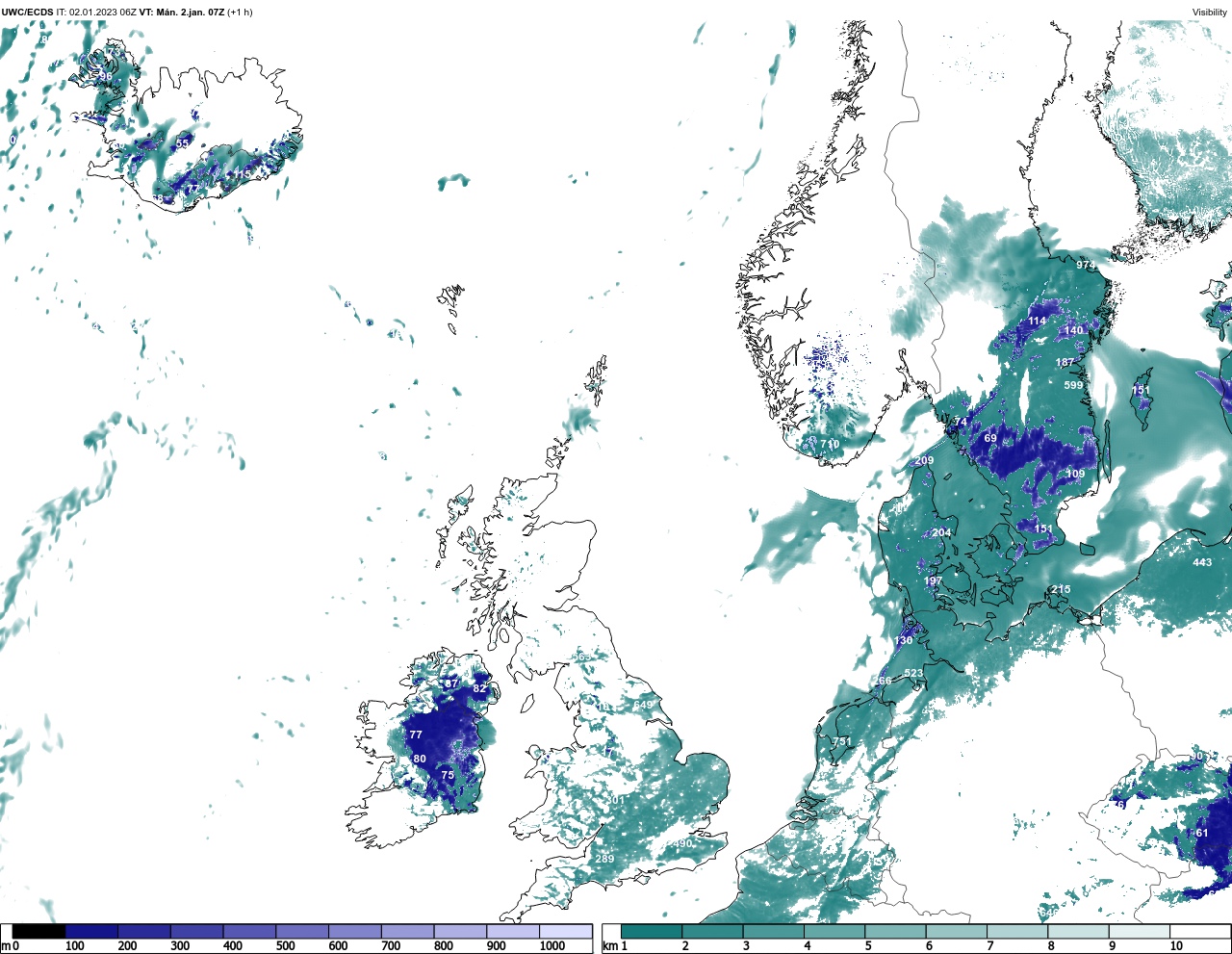Click the 75 visibility value in Ireland
This screenshot has width=1232, height=954.
pyautogui.click(x=448, y=775)
